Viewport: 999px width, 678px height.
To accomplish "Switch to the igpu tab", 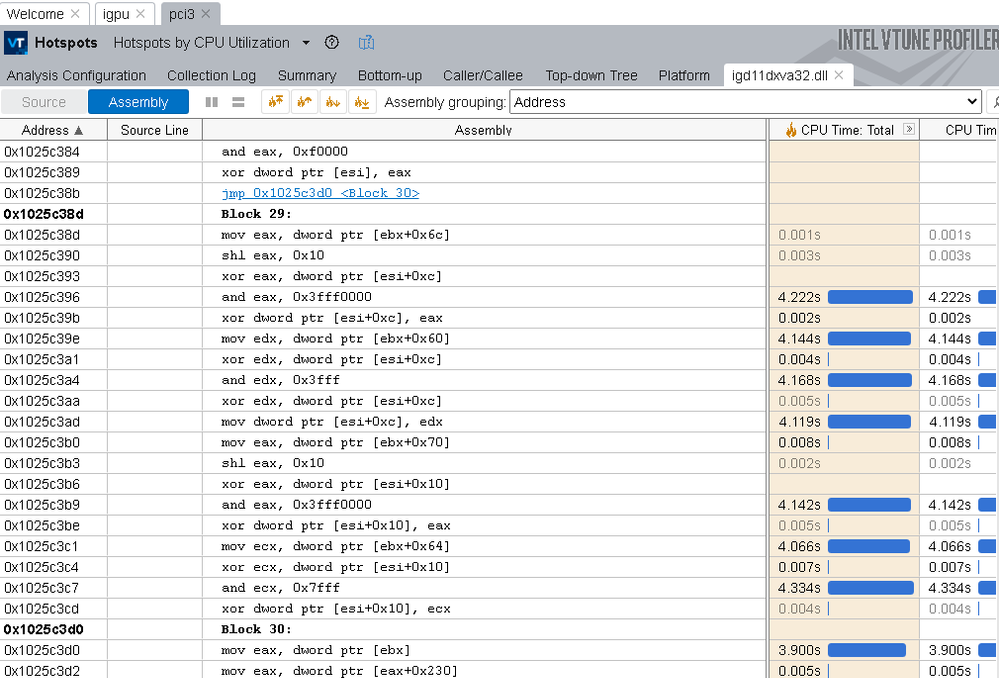I will click(116, 13).
